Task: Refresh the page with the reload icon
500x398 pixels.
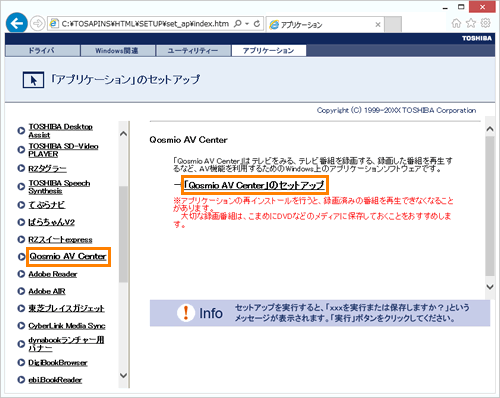Action: click(257, 24)
